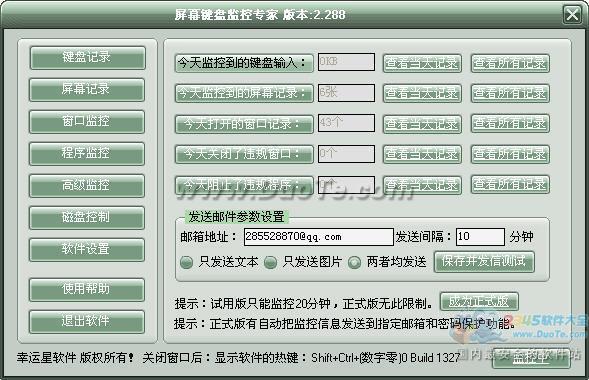589x380 pixels.
Task: Click 退出软件 to exit
Action: (87, 321)
